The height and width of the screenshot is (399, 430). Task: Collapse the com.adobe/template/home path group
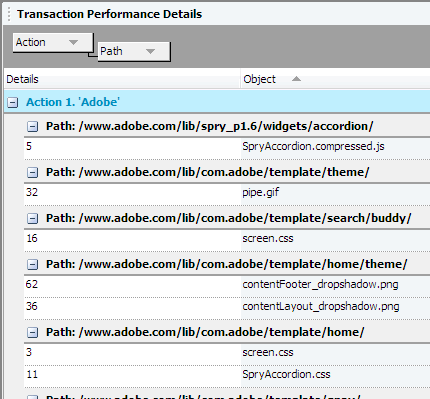click(x=32, y=332)
